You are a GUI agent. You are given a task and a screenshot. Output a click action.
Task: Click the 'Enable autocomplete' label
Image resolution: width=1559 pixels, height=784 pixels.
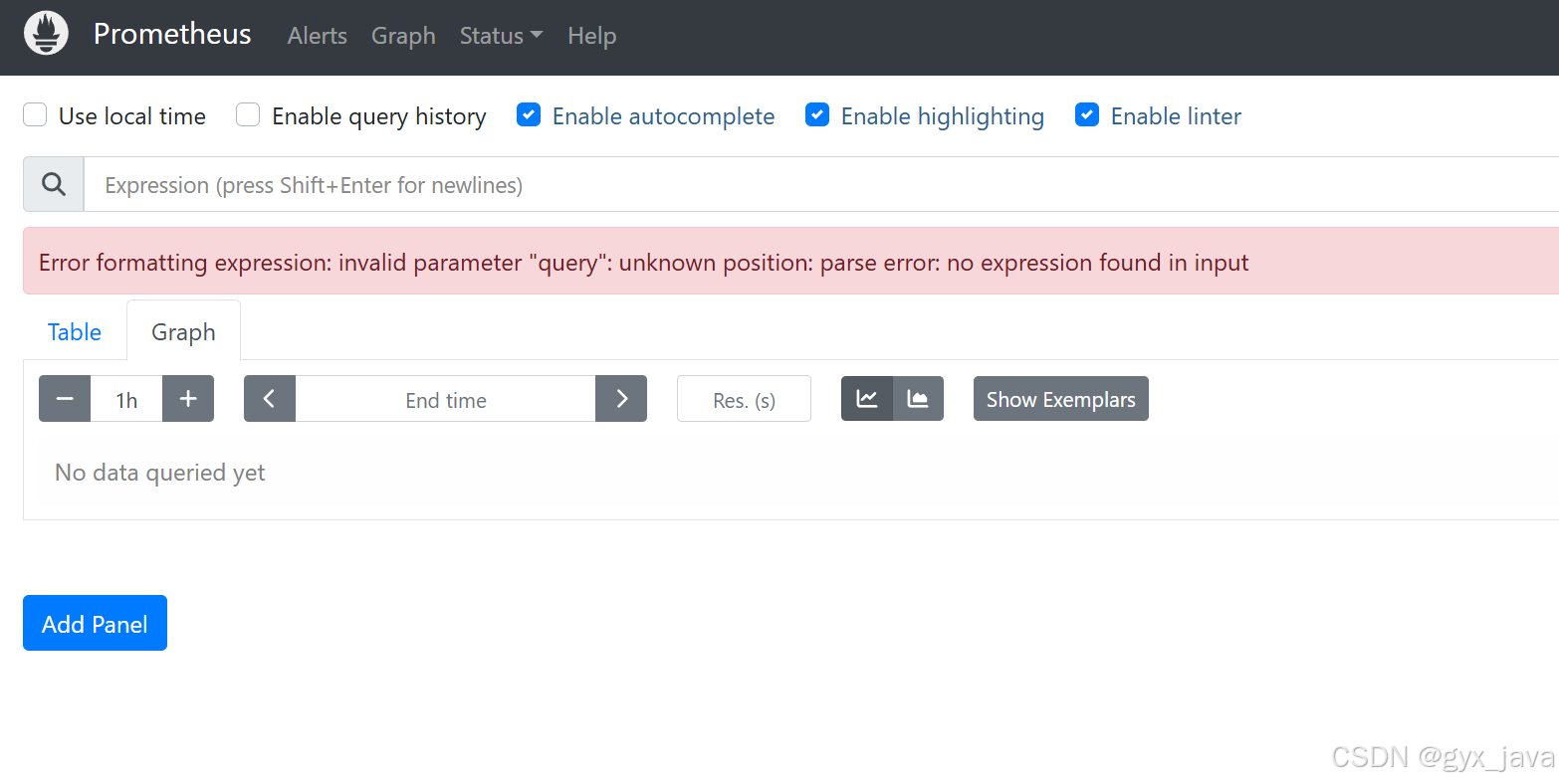pyautogui.click(x=663, y=116)
